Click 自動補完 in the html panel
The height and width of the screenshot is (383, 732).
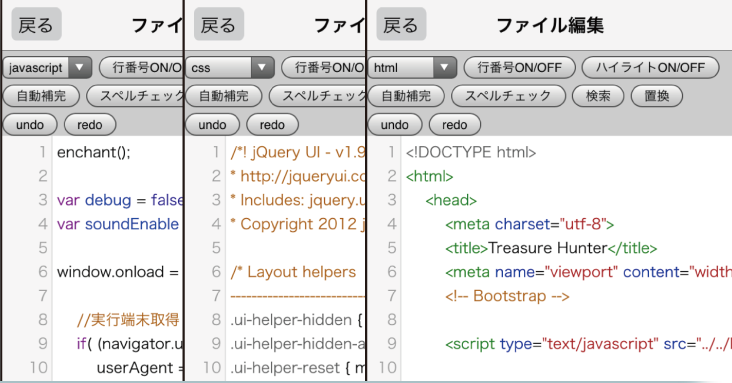click(x=406, y=96)
